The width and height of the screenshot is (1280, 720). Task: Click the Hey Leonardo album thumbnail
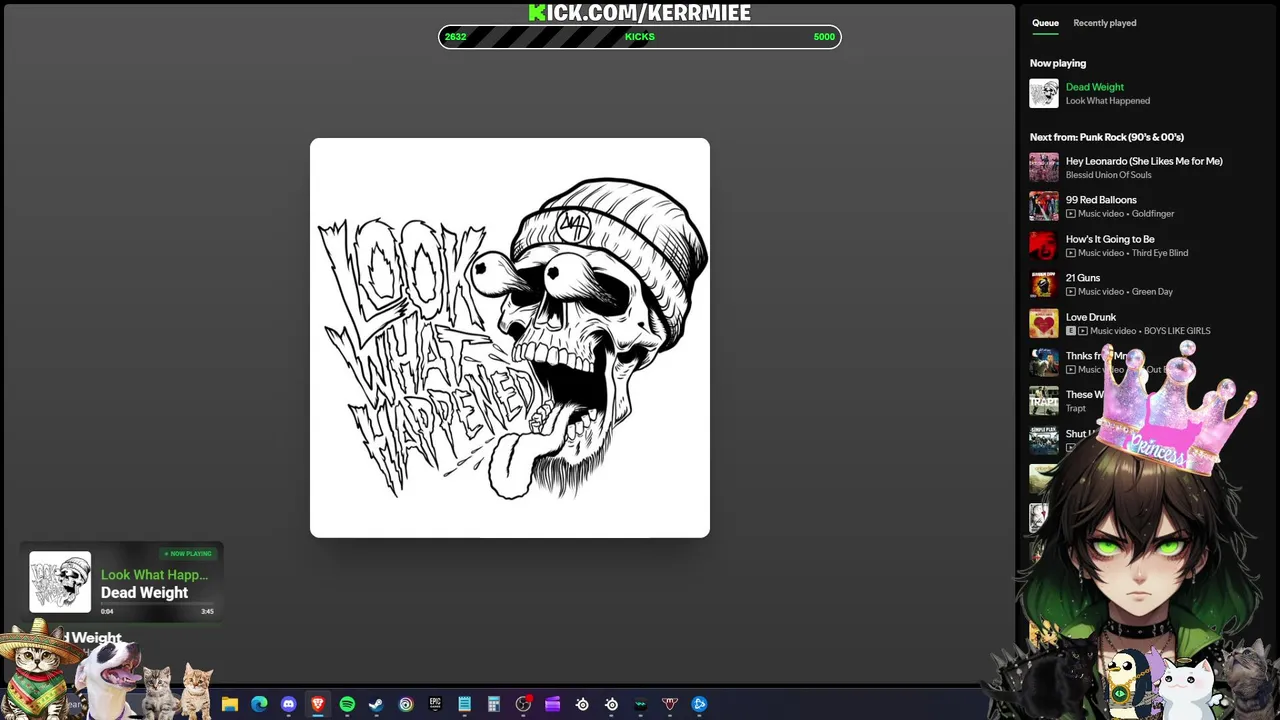(x=1044, y=167)
